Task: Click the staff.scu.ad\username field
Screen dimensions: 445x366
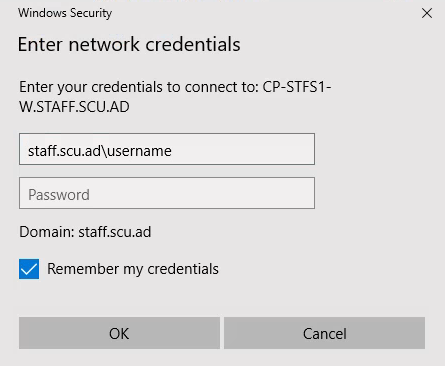Action: 167,149
